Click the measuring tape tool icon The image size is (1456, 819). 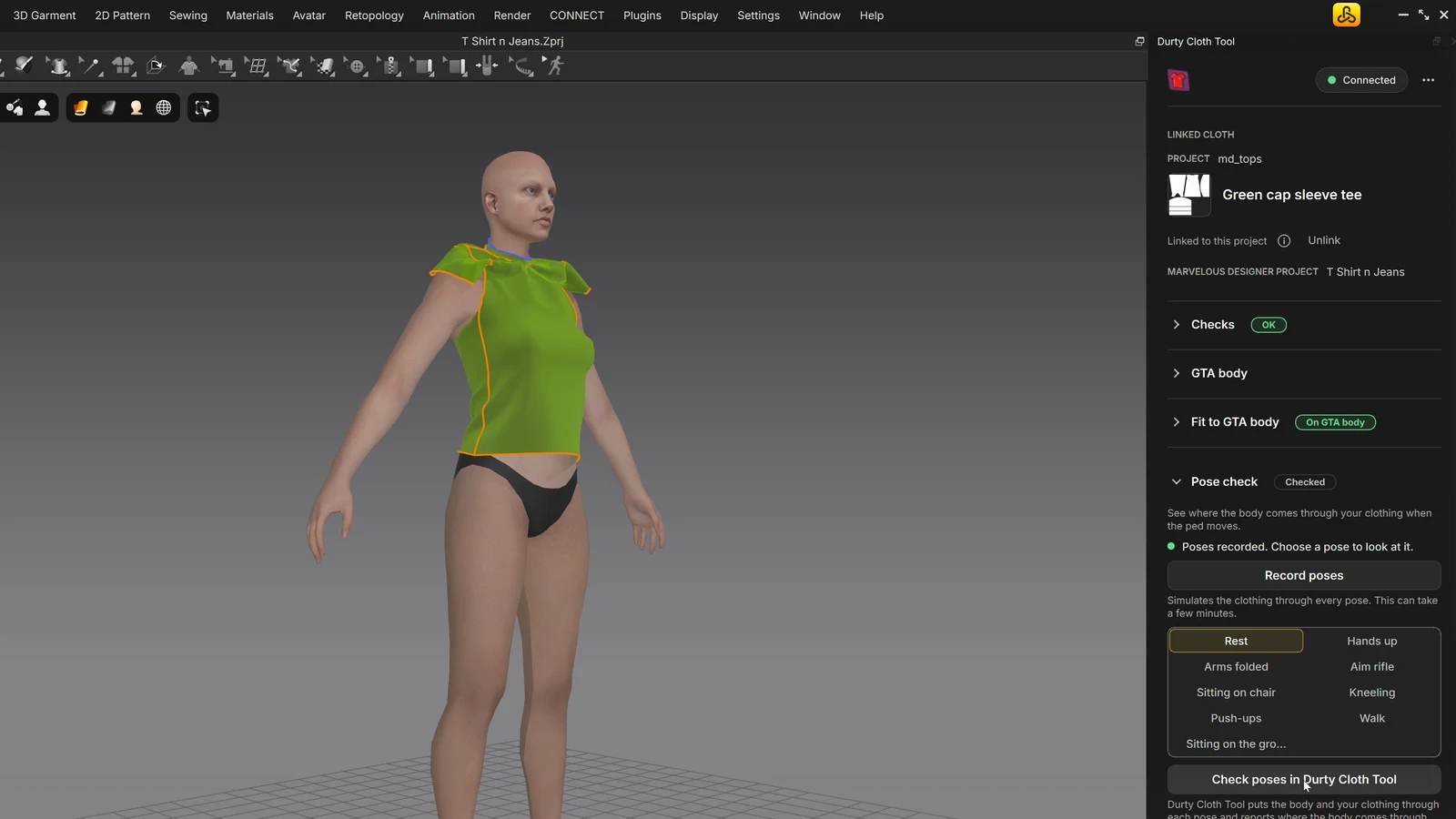pyautogui.click(x=522, y=66)
